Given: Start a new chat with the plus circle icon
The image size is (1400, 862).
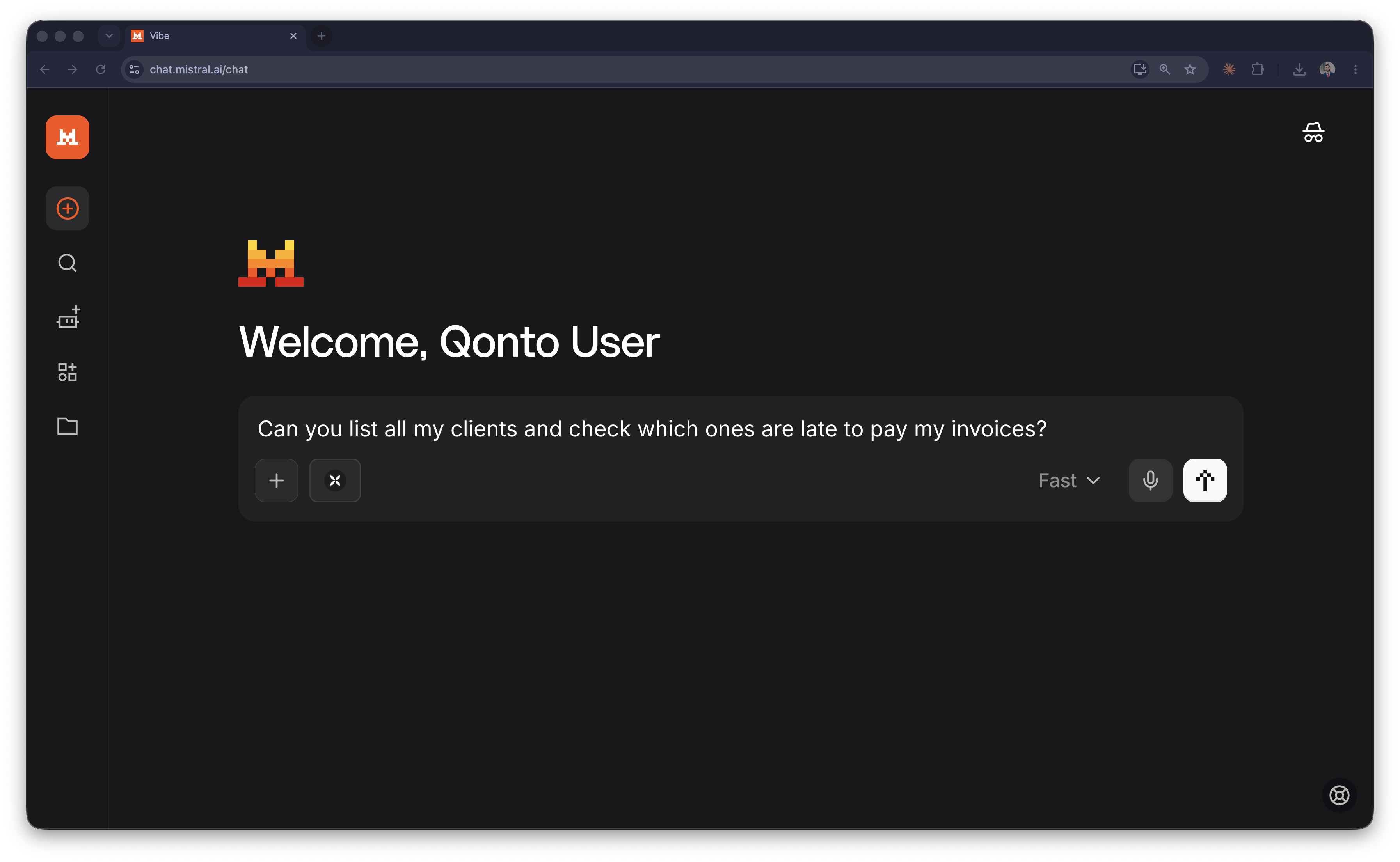Looking at the screenshot, I should tap(67, 209).
